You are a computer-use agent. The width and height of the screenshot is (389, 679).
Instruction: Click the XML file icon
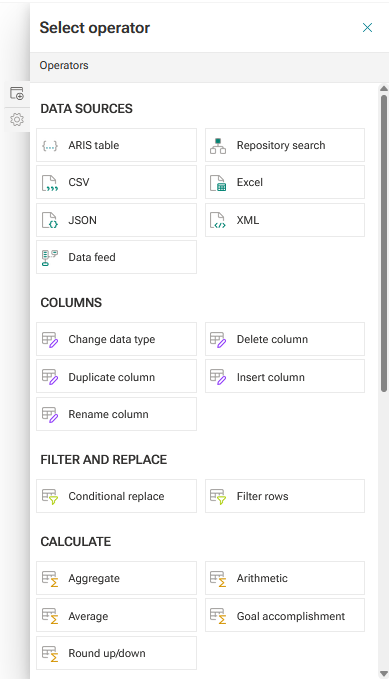(x=218, y=220)
